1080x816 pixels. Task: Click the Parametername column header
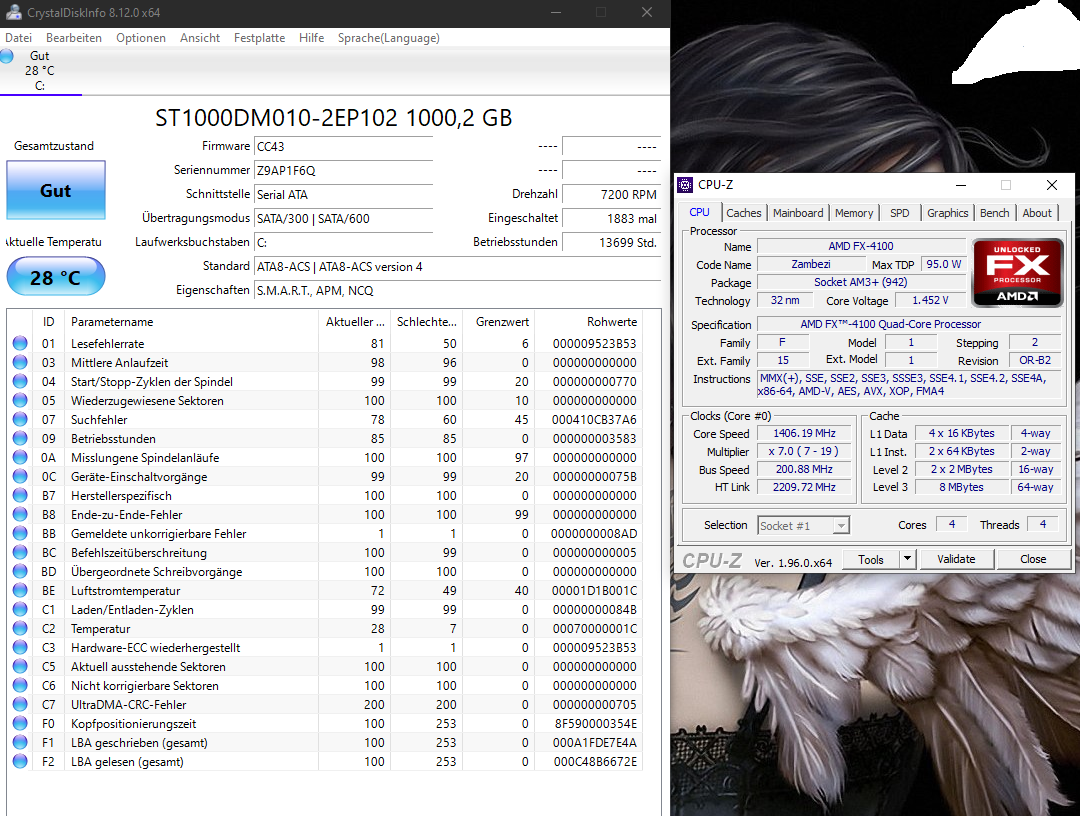tap(191, 322)
